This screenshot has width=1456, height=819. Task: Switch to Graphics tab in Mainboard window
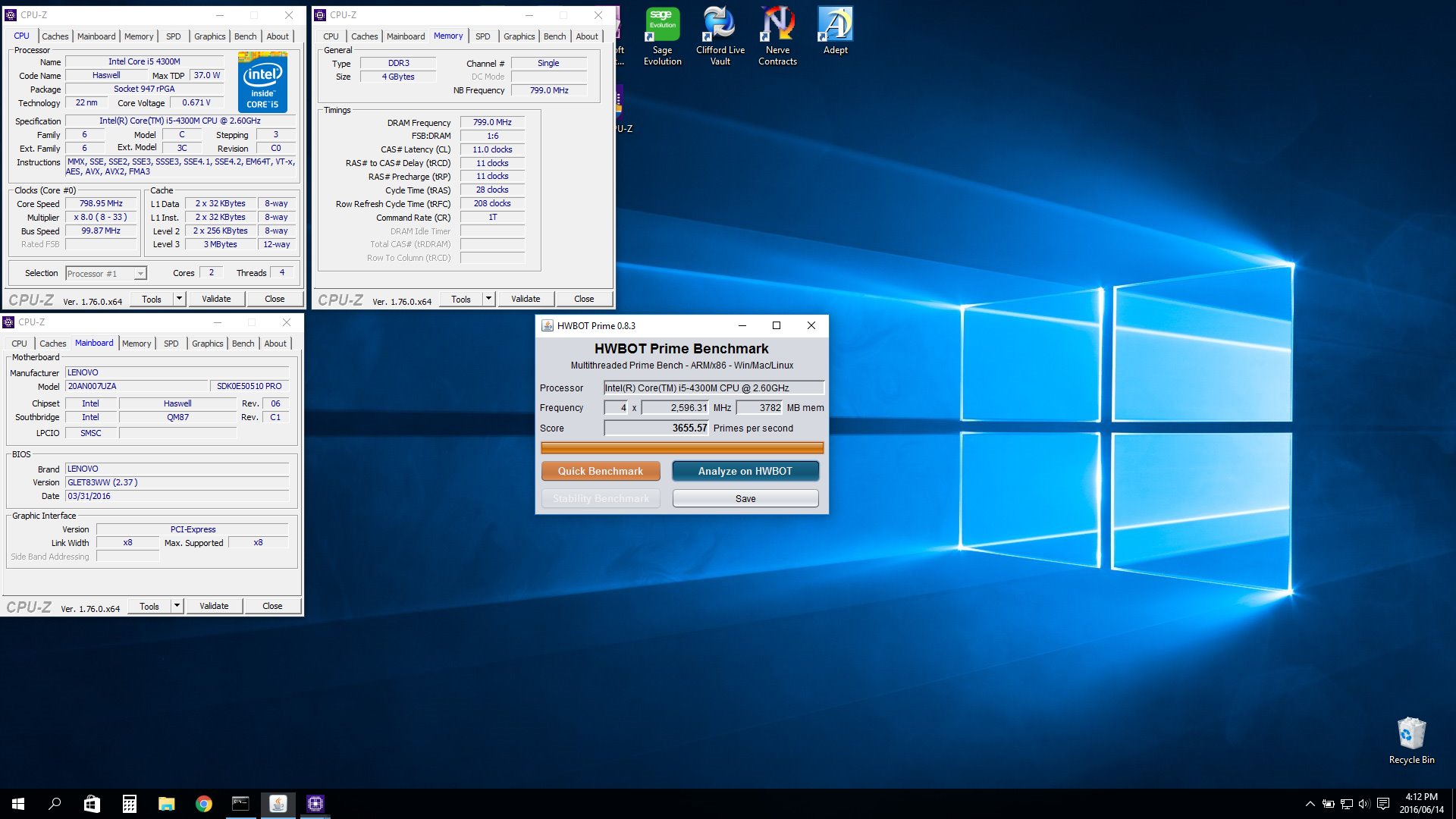tap(207, 344)
